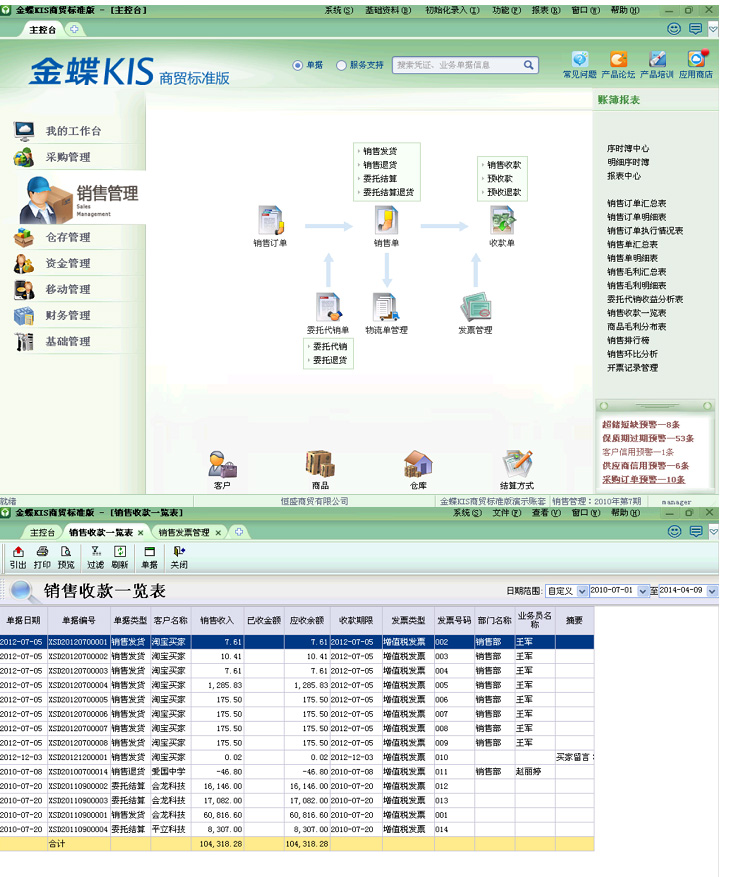Image resolution: width=750 pixels, height=877 pixels.
Task: Open 财务管理 in the left sidebar
Action: click(68, 315)
